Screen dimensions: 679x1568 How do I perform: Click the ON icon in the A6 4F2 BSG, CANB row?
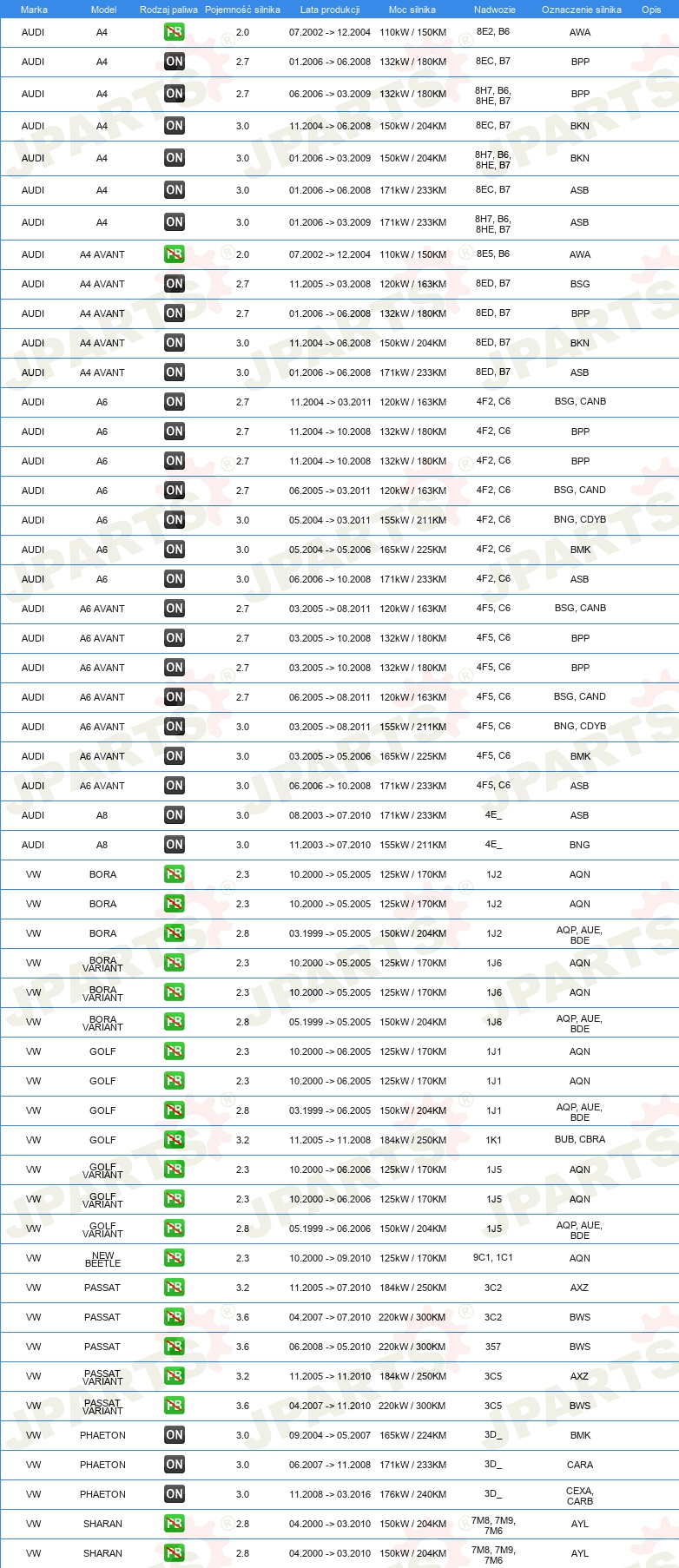174,402
